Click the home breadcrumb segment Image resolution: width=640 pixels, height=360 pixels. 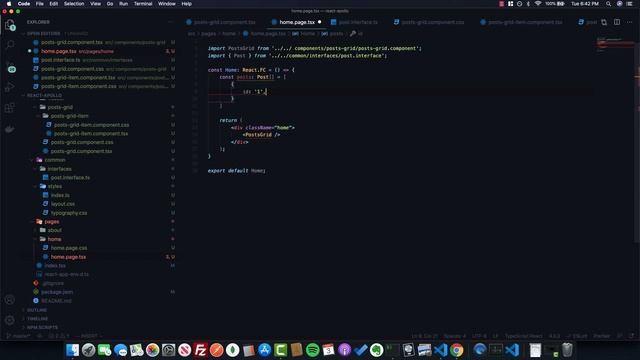click(x=229, y=33)
